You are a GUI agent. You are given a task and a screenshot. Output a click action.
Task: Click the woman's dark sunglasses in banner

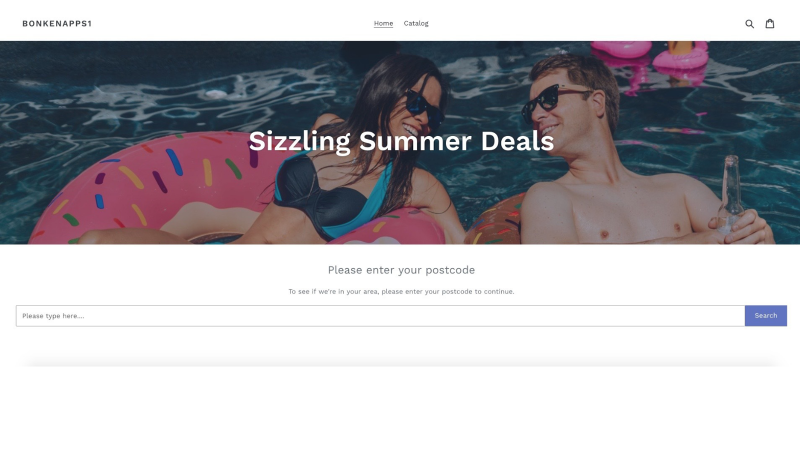click(423, 108)
